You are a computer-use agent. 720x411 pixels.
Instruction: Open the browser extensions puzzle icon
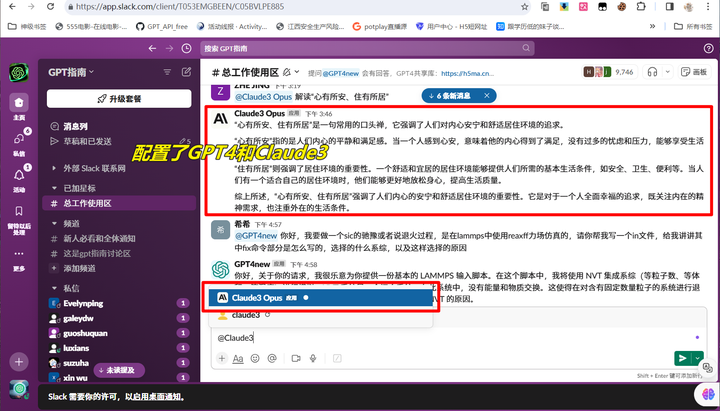point(641,6)
